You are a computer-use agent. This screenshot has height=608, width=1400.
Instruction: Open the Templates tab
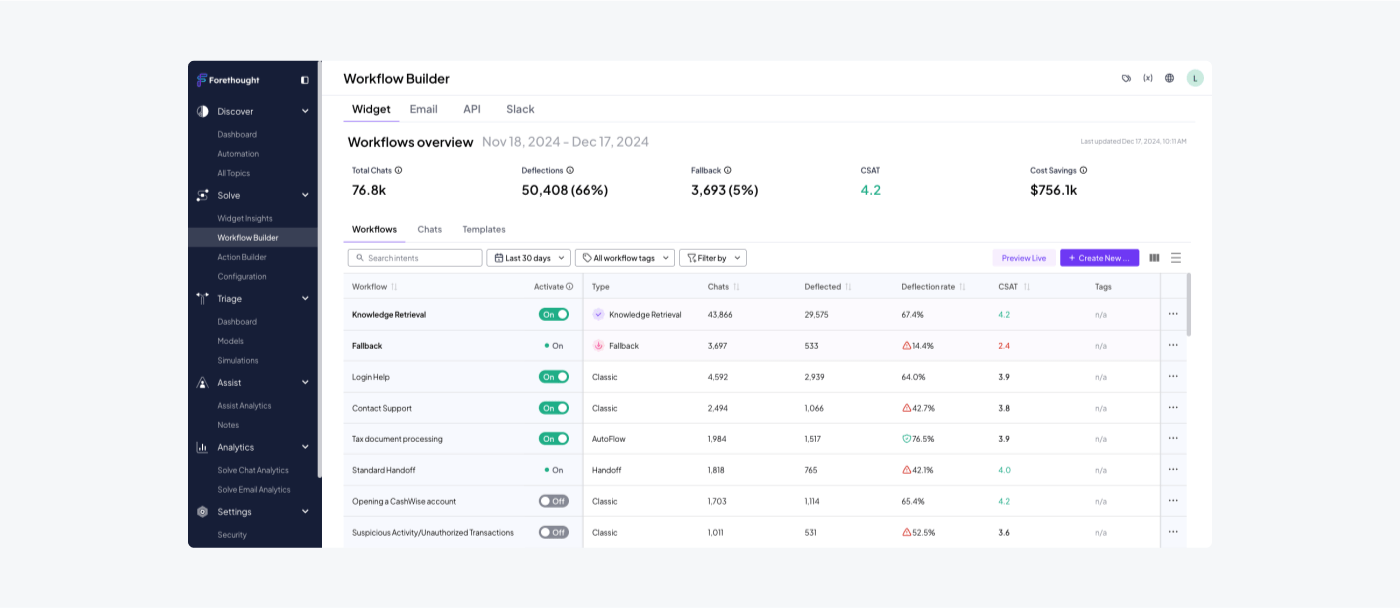(x=484, y=229)
